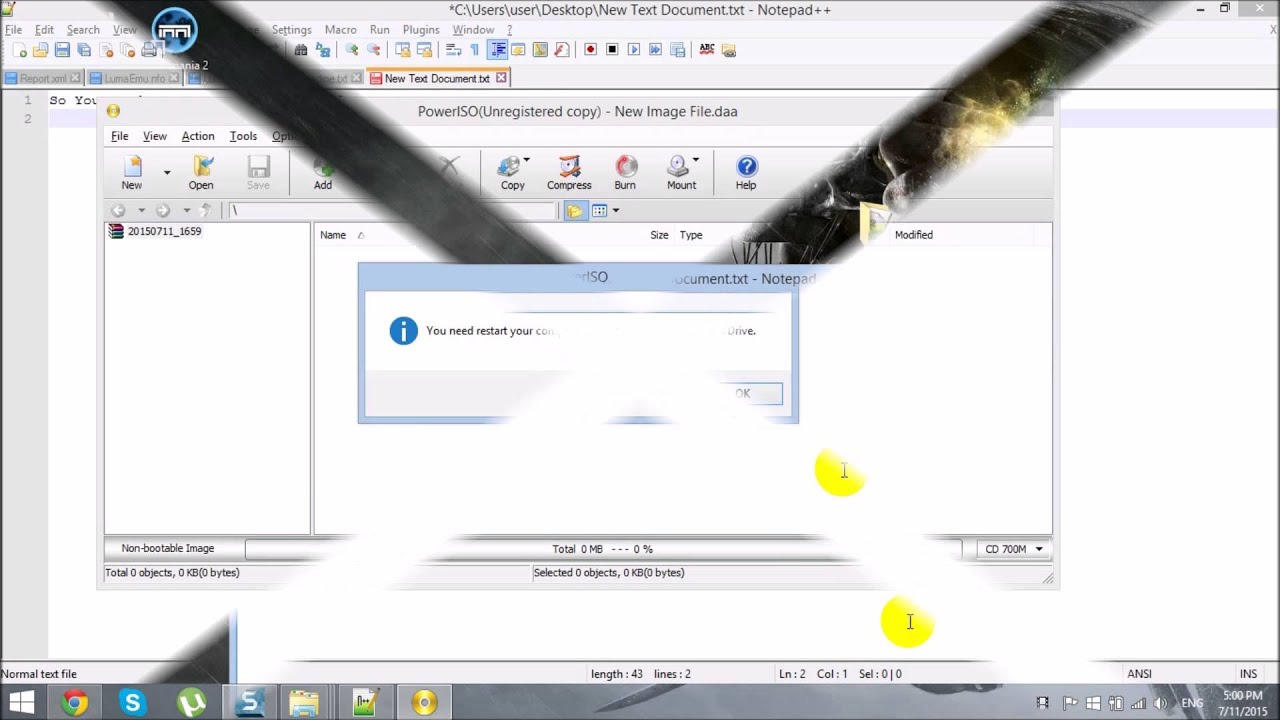Close the New Text Document.txt tab

(x=501, y=77)
